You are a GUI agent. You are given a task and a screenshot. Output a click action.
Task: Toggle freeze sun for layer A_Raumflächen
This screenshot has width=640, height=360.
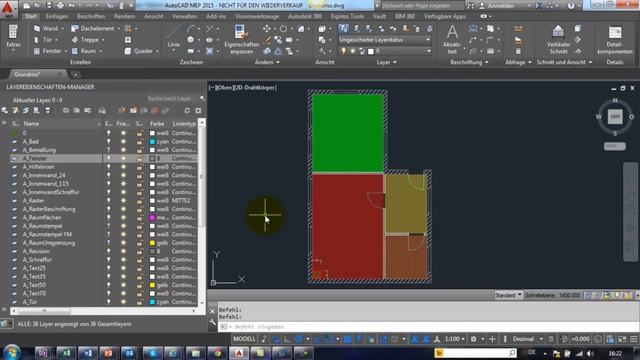click(123, 218)
